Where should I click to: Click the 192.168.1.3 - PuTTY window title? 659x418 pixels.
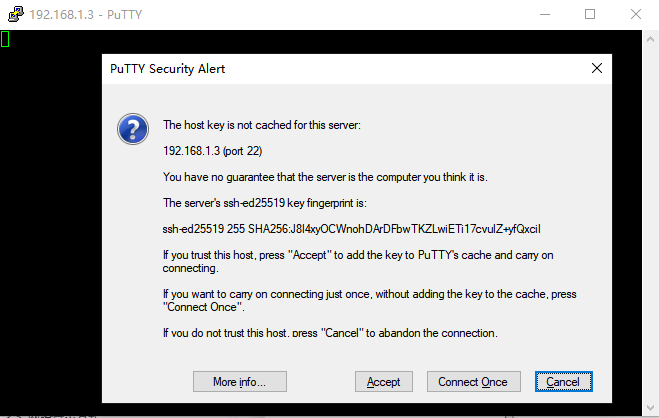(86, 15)
